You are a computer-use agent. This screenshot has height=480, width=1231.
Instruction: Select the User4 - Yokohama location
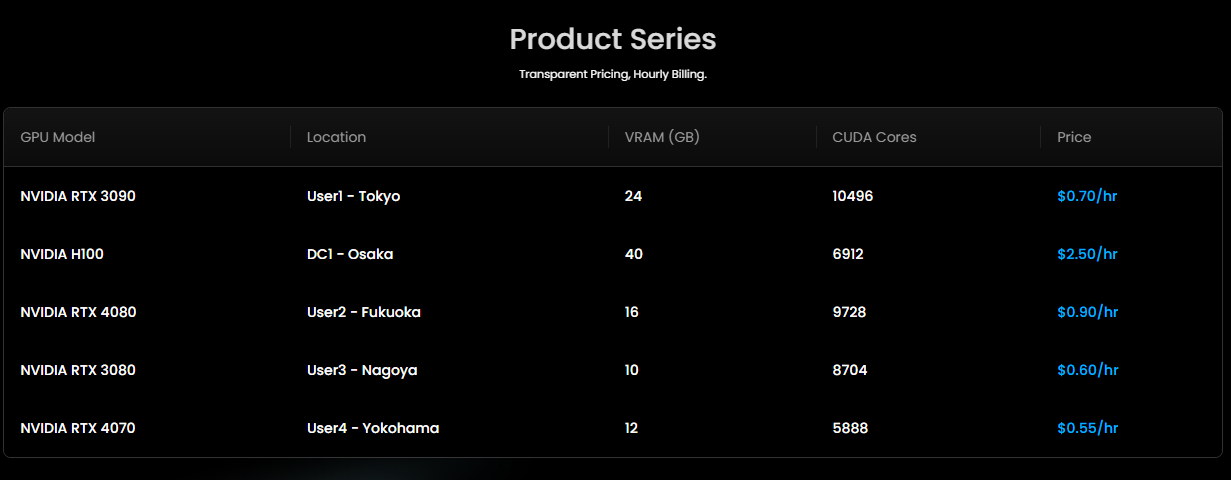click(373, 428)
